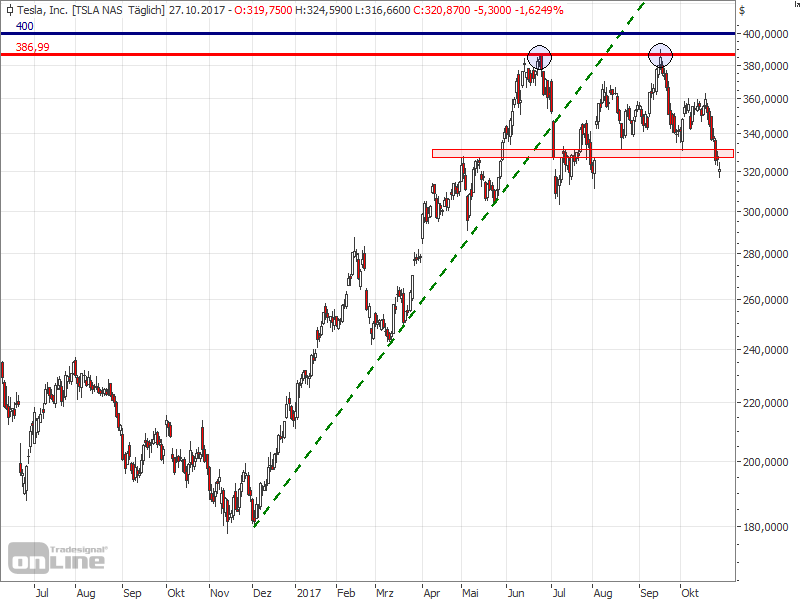
Task: Click the second circle marker at September high
Action: (660, 56)
